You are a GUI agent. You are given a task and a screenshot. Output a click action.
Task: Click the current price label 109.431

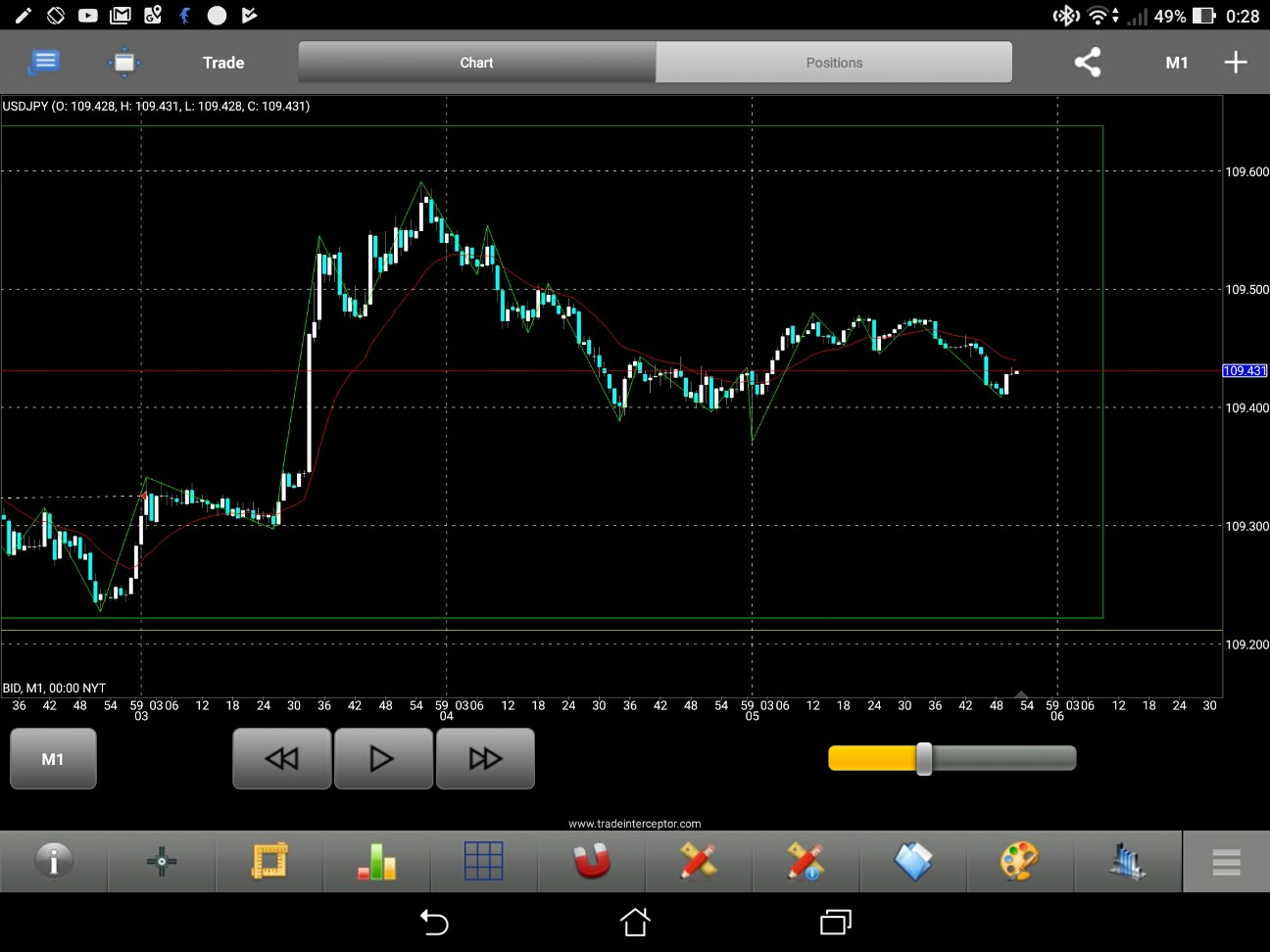pyautogui.click(x=1245, y=370)
